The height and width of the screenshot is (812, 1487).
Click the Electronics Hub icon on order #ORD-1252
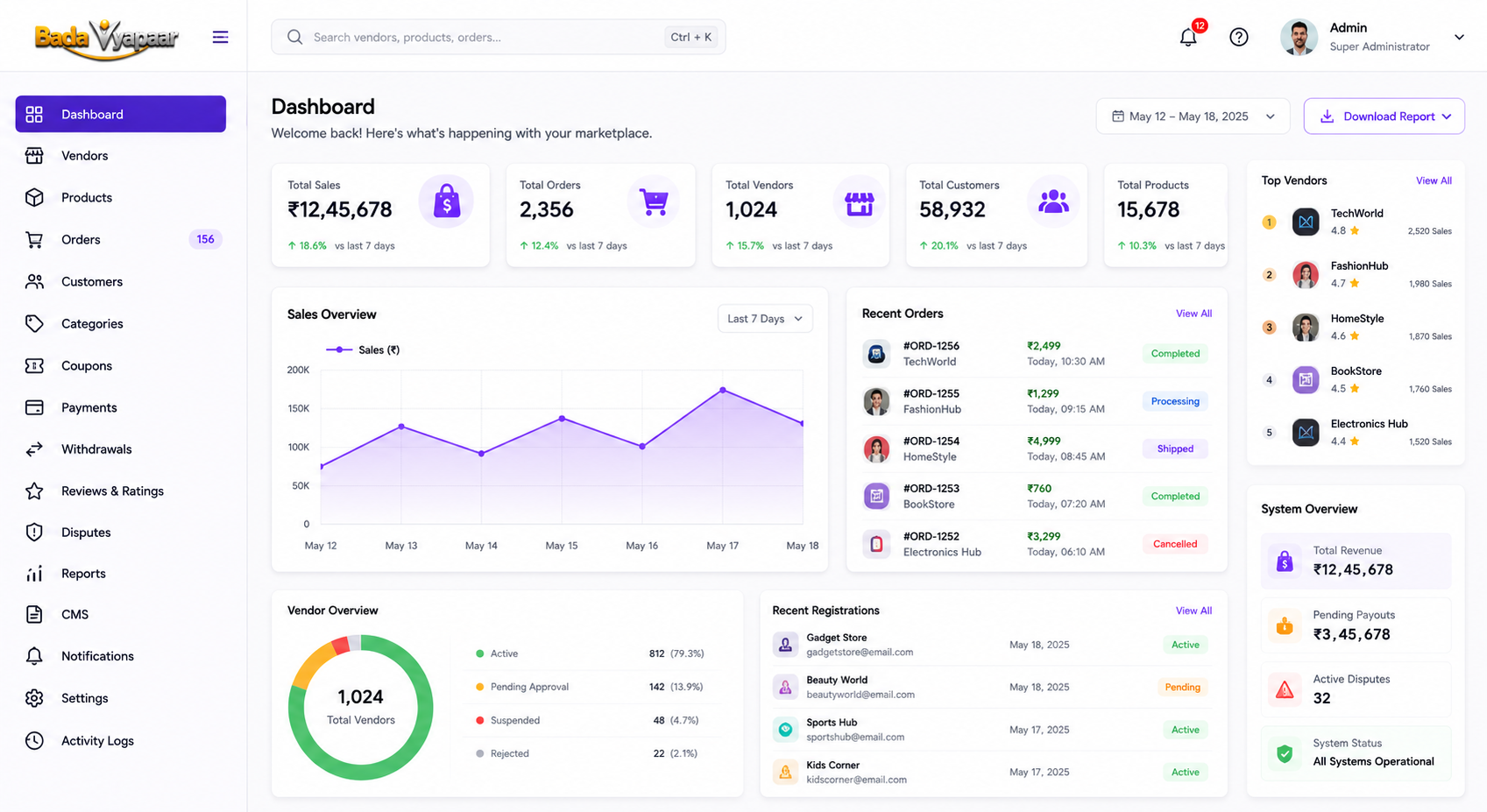point(876,544)
